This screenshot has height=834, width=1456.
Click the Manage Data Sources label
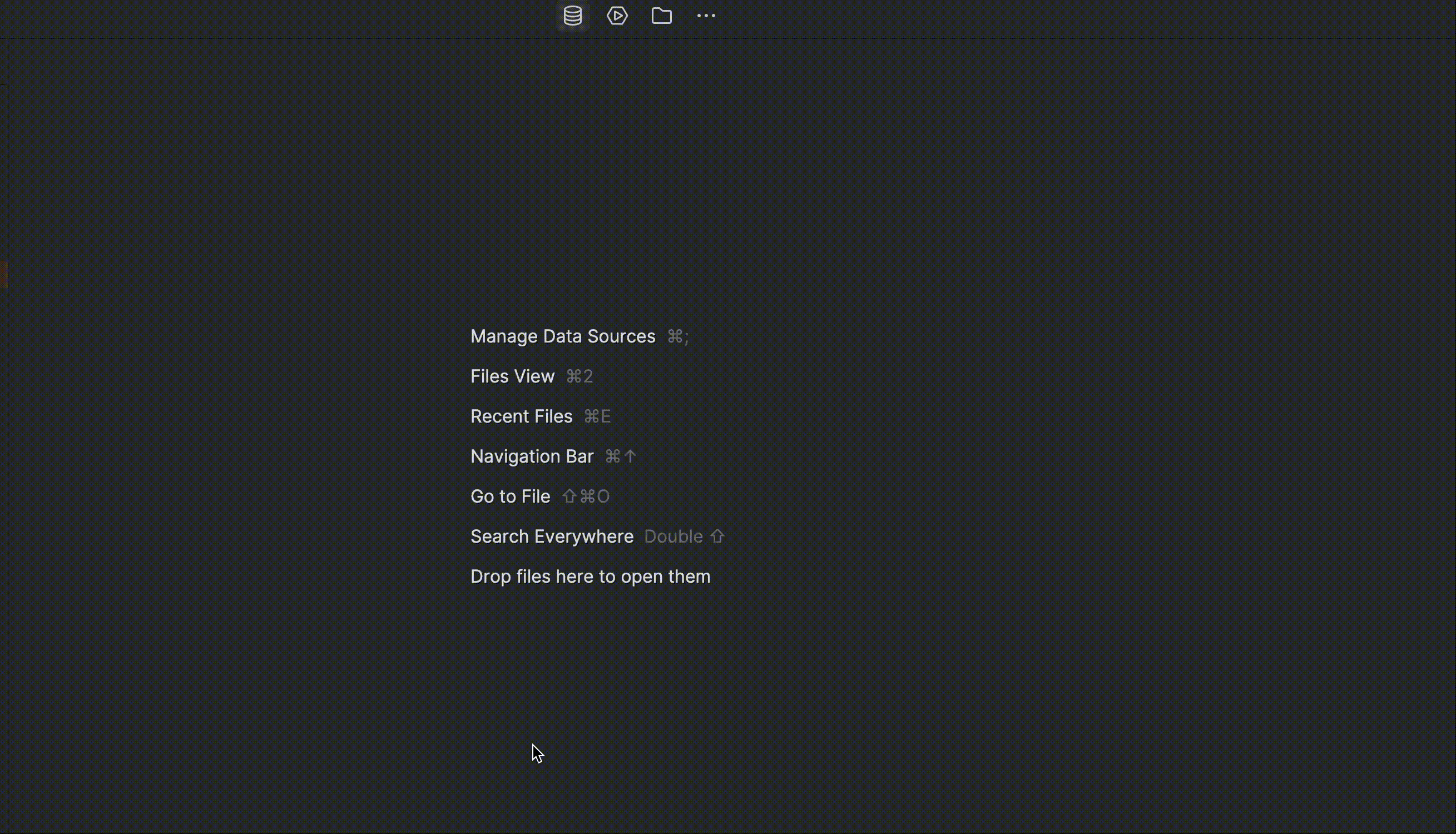point(562,336)
